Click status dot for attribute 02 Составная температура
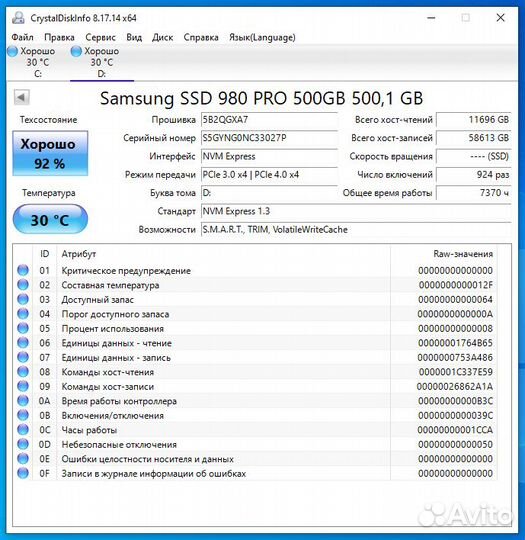 [23, 284]
